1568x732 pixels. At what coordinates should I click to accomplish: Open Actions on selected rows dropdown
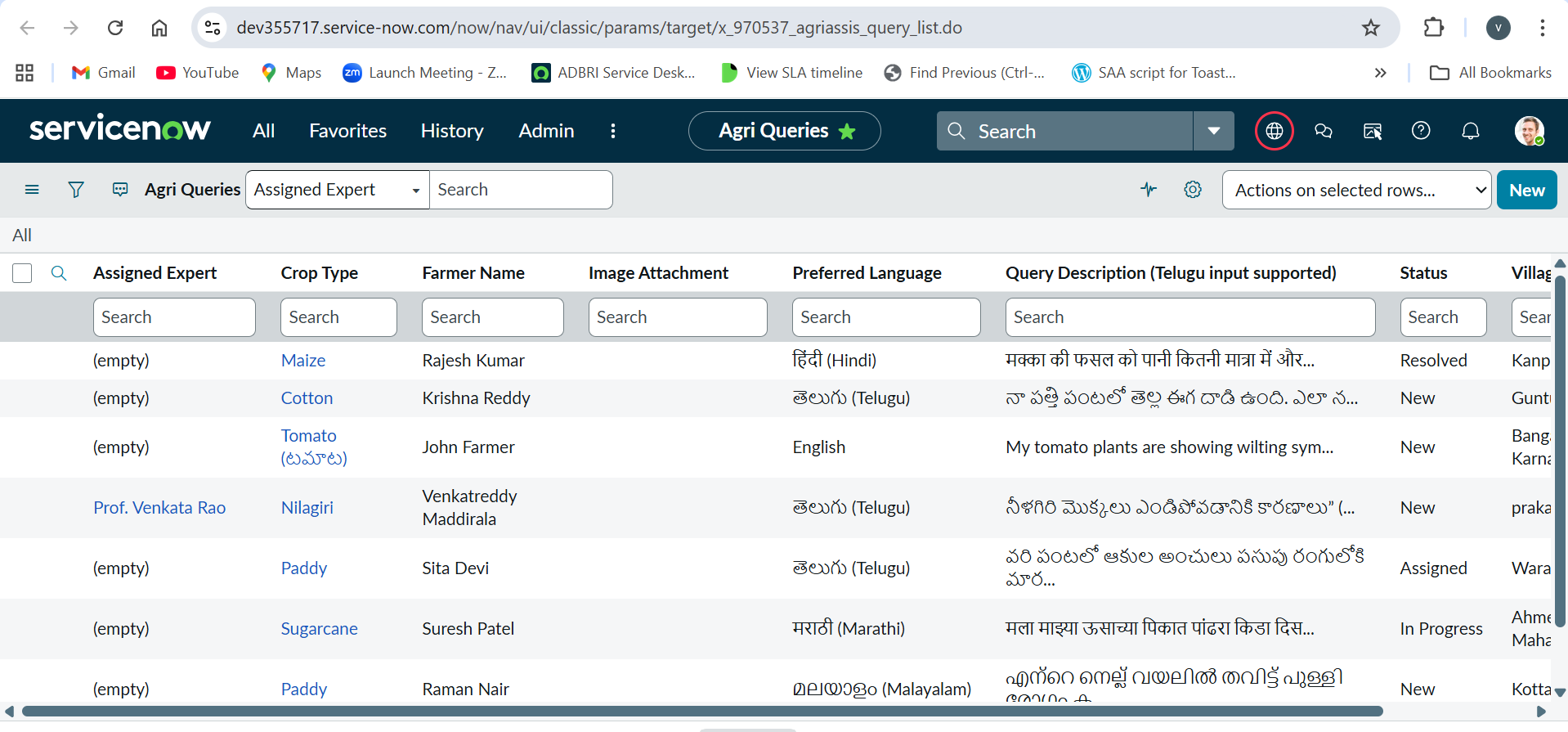point(1356,190)
